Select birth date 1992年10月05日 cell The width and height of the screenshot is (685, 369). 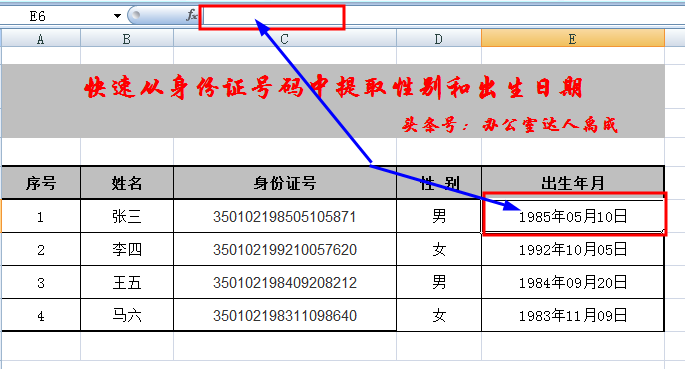coord(573,249)
